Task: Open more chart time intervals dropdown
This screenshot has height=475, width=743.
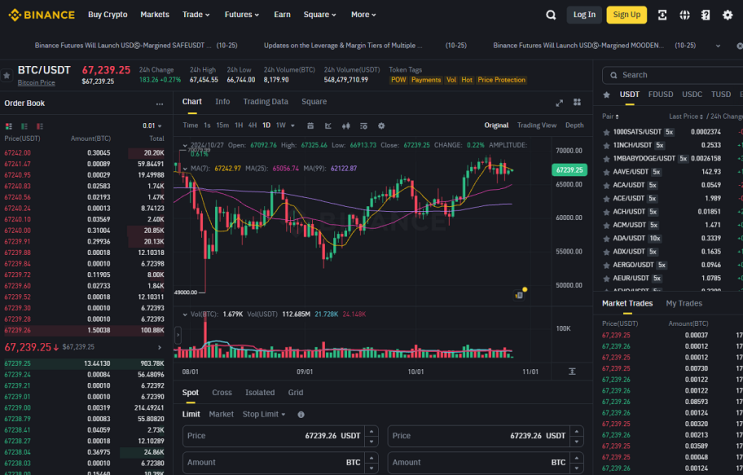Action: pyautogui.click(x=292, y=126)
